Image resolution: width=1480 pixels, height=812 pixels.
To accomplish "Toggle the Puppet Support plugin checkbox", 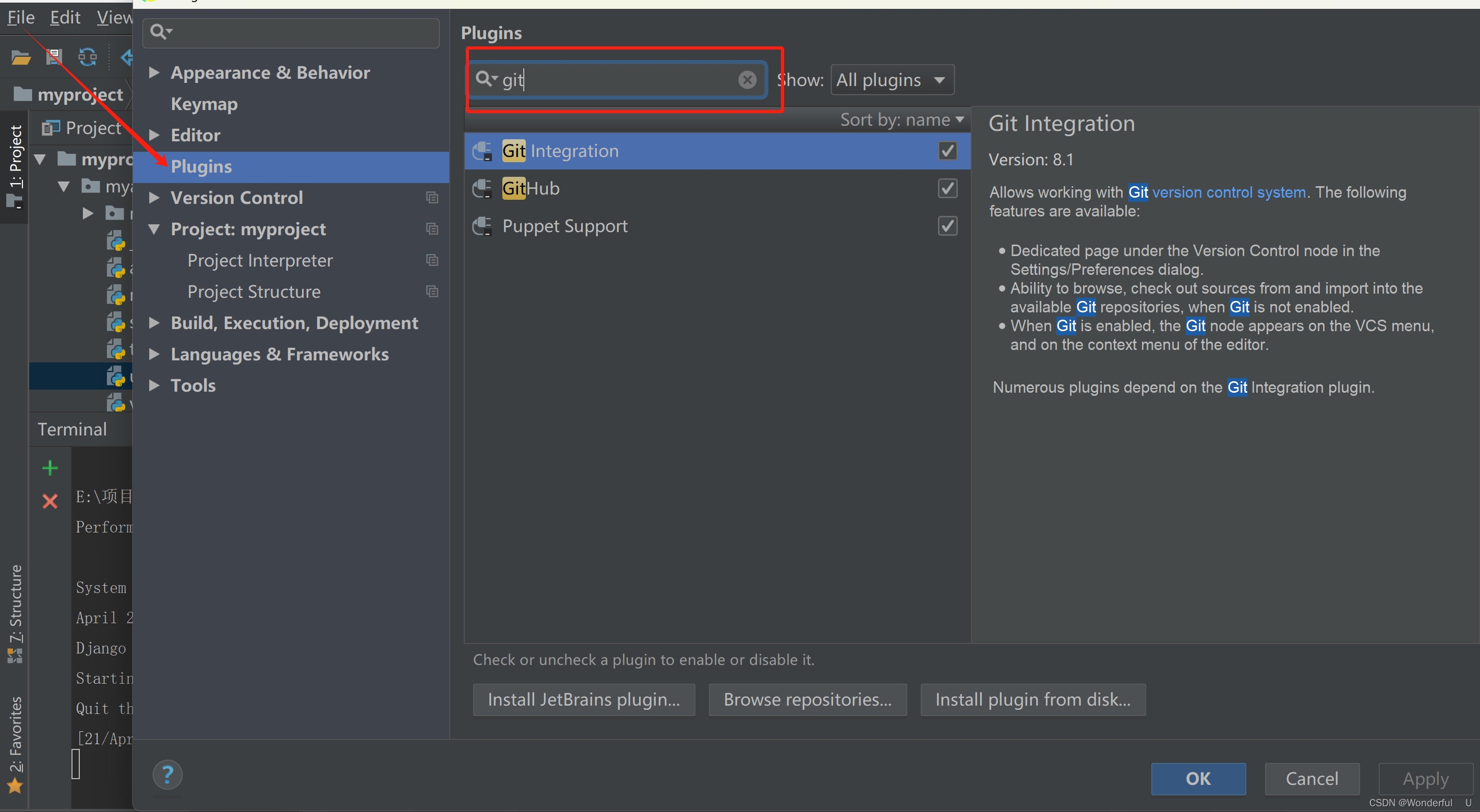I will 947,226.
